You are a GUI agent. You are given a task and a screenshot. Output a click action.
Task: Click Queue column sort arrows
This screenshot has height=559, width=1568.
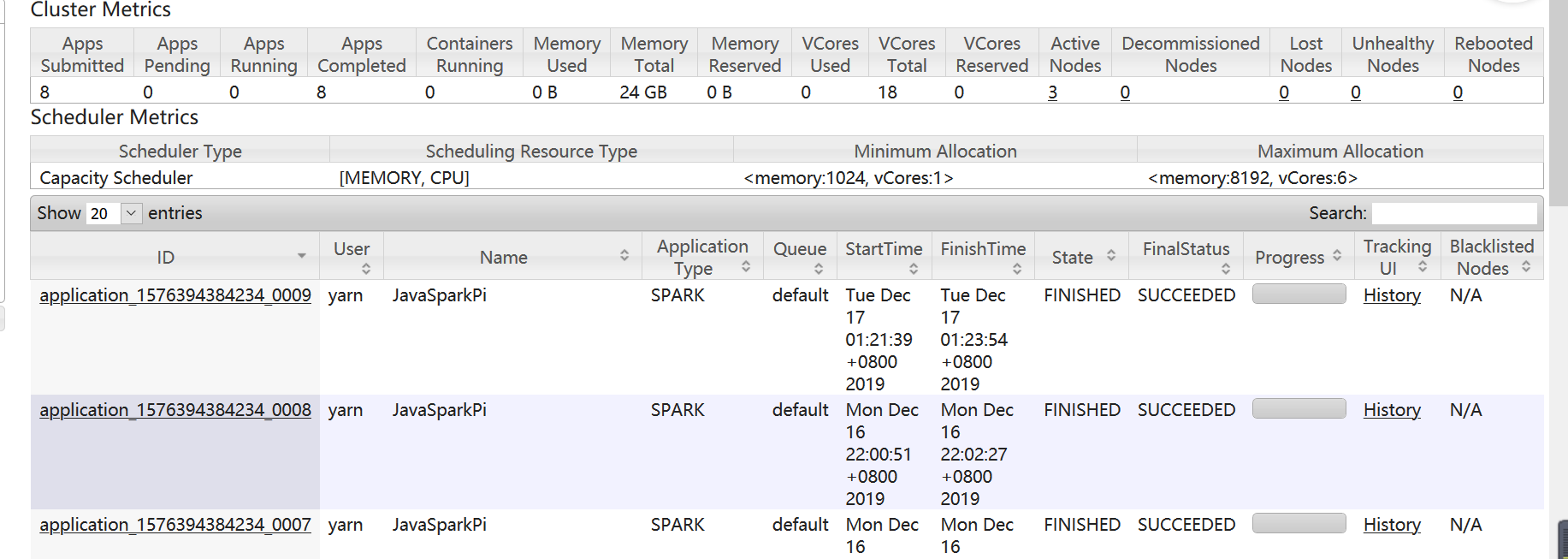(x=819, y=269)
